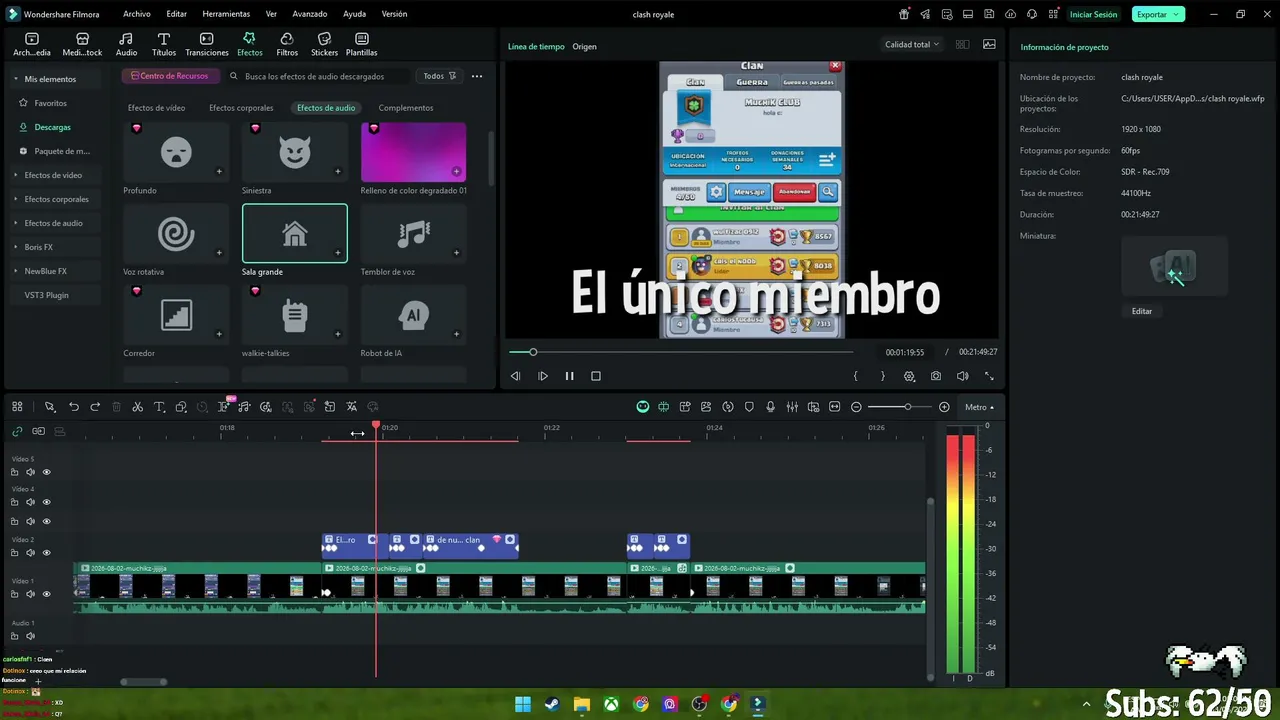
Task: Click the preview volume speaker icon
Action: tap(962, 376)
